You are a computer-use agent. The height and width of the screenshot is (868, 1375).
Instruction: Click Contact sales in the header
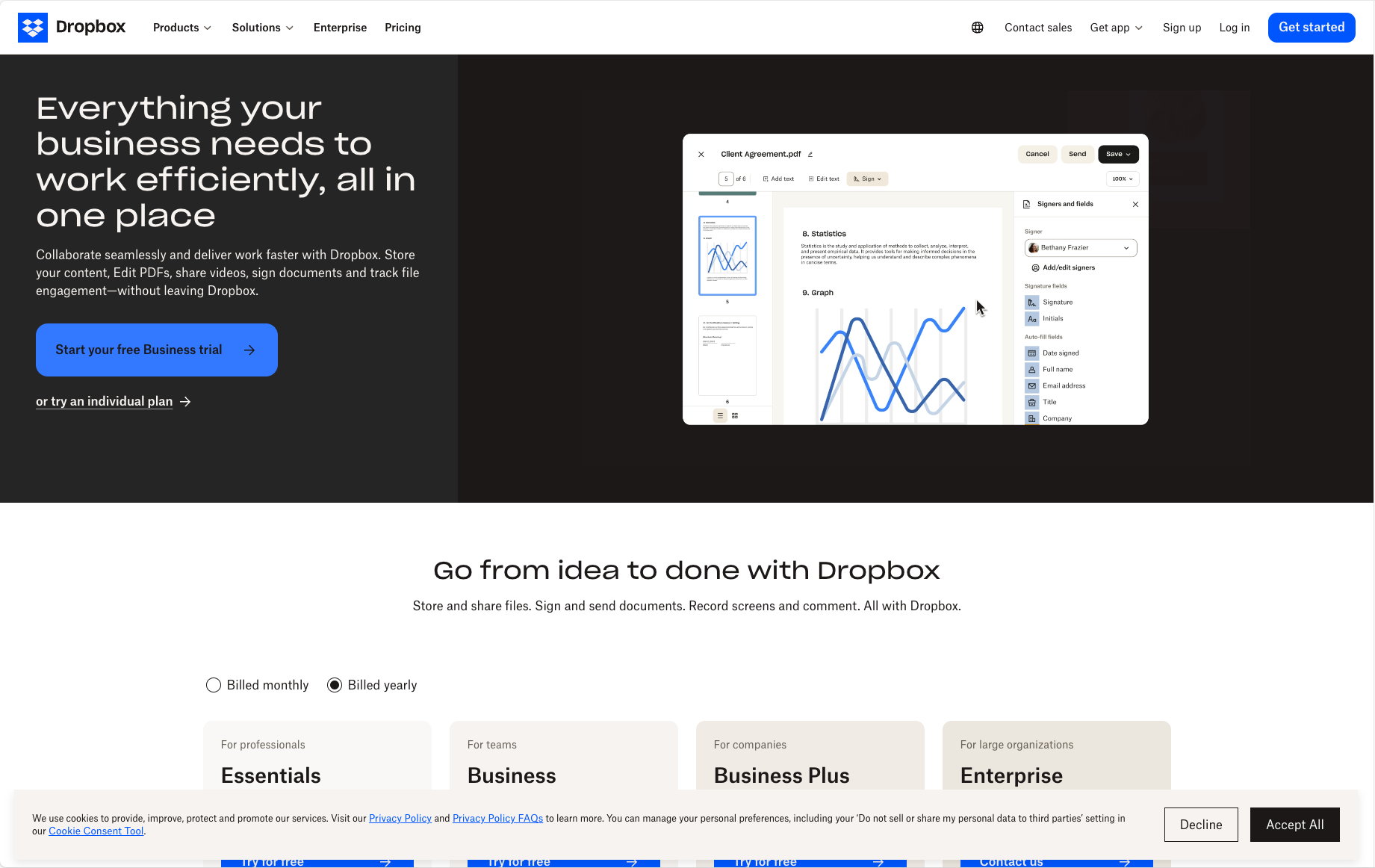pyautogui.click(x=1038, y=28)
